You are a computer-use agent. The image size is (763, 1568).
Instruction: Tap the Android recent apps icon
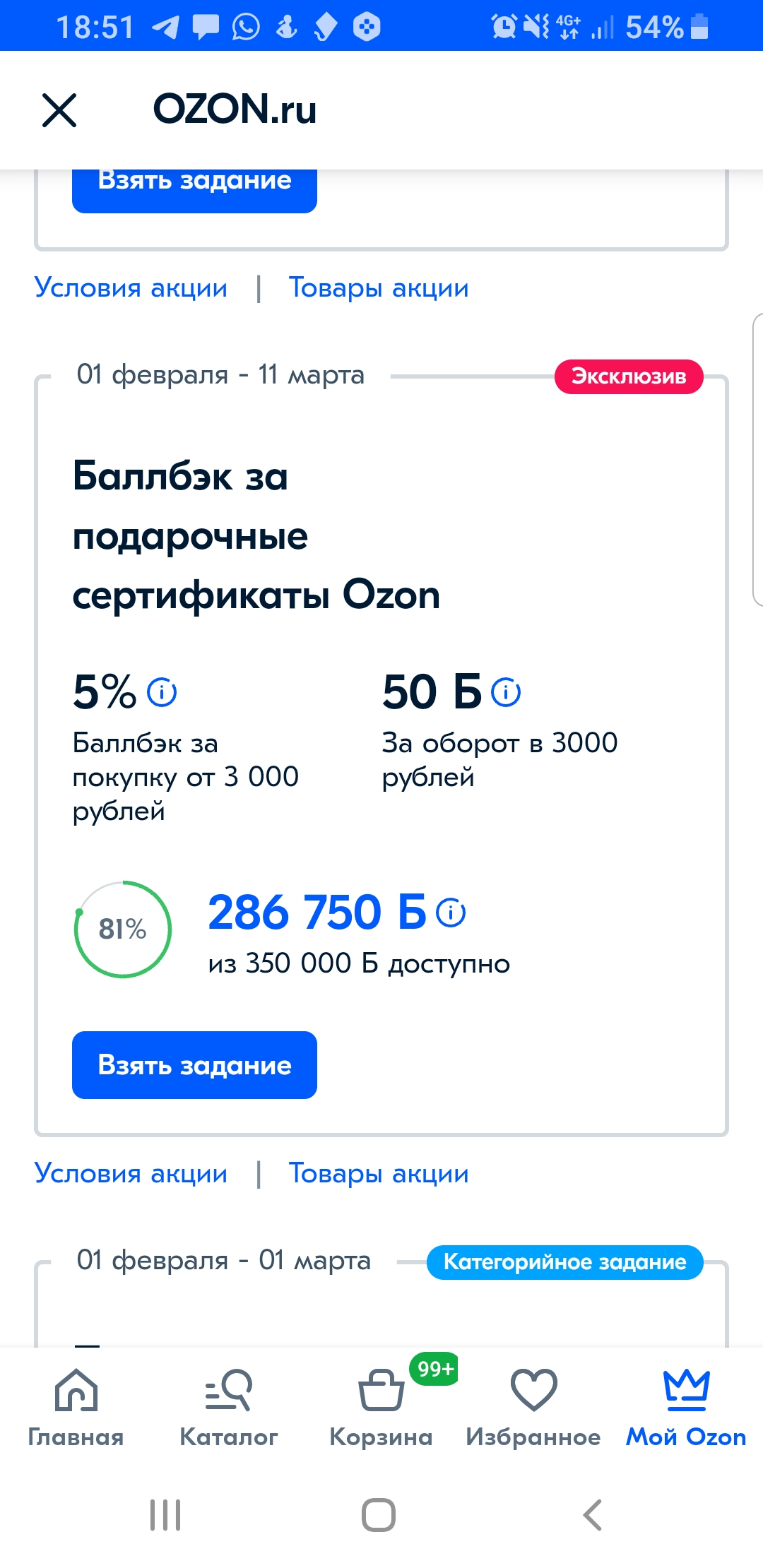click(165, 1515)
